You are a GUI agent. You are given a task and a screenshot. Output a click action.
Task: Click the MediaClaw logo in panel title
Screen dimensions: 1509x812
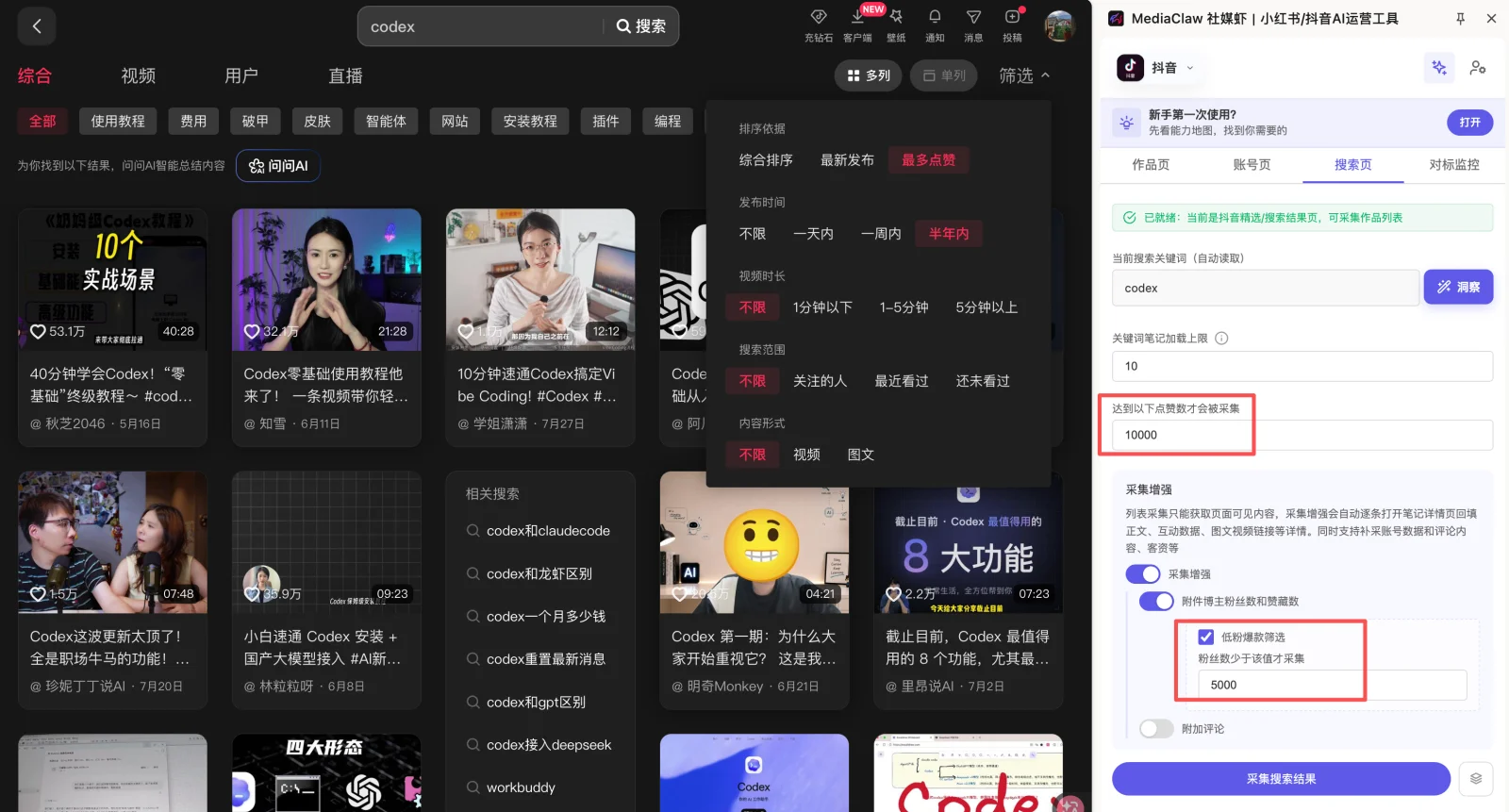click(x=1116, y=18)
